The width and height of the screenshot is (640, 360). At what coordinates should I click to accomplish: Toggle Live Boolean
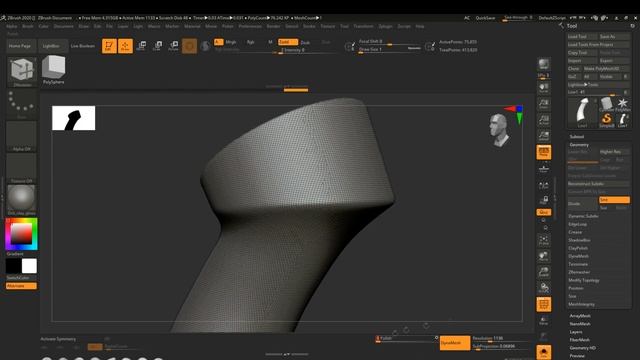(x=83, y=46)
